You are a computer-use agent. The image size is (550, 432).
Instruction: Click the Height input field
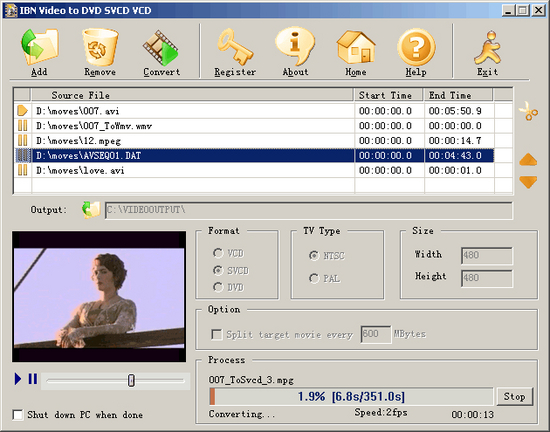tap(487, 278)
